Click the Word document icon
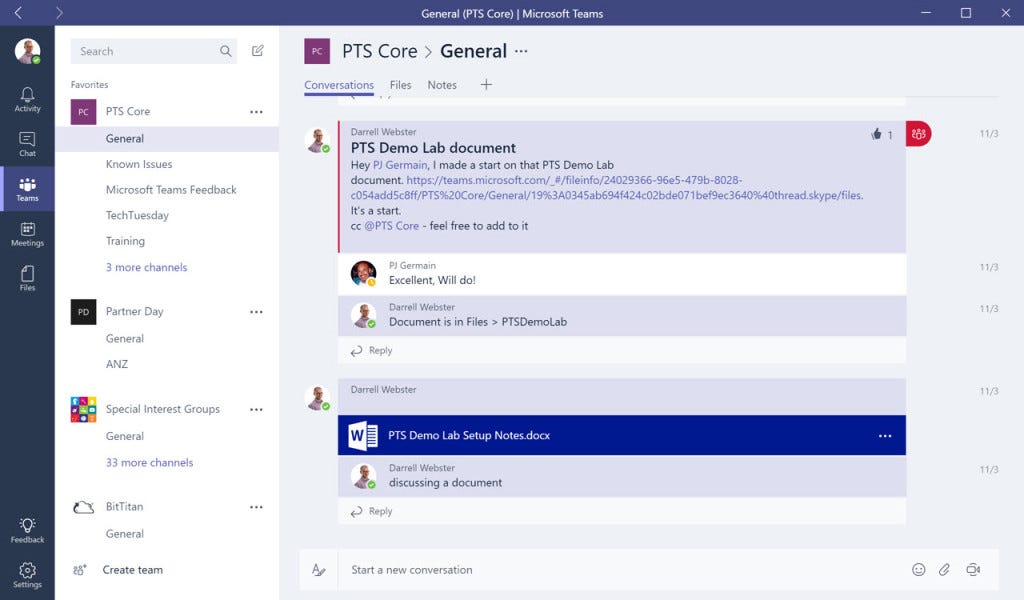This screenshot has width=1024, height=600. click(363, 435)
